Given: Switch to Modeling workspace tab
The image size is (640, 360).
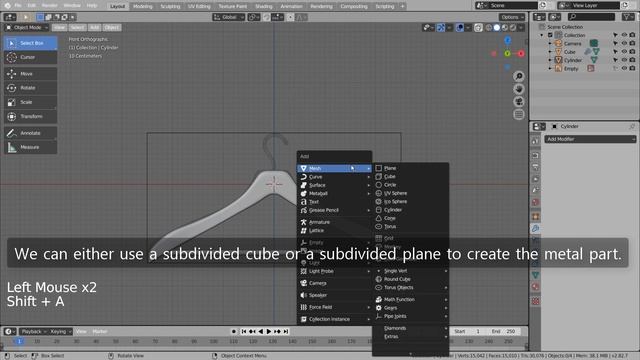Looking at the screenshot, I should click(142, 6).
